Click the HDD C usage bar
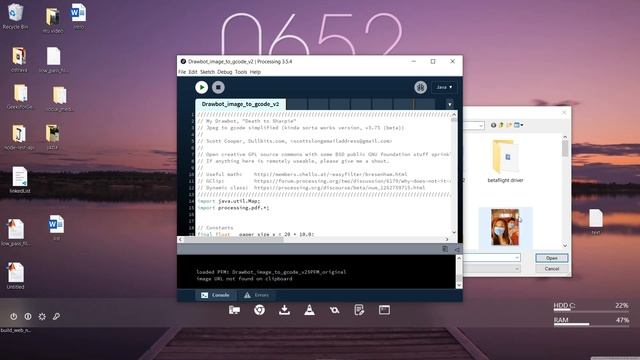 pos(591,311)
